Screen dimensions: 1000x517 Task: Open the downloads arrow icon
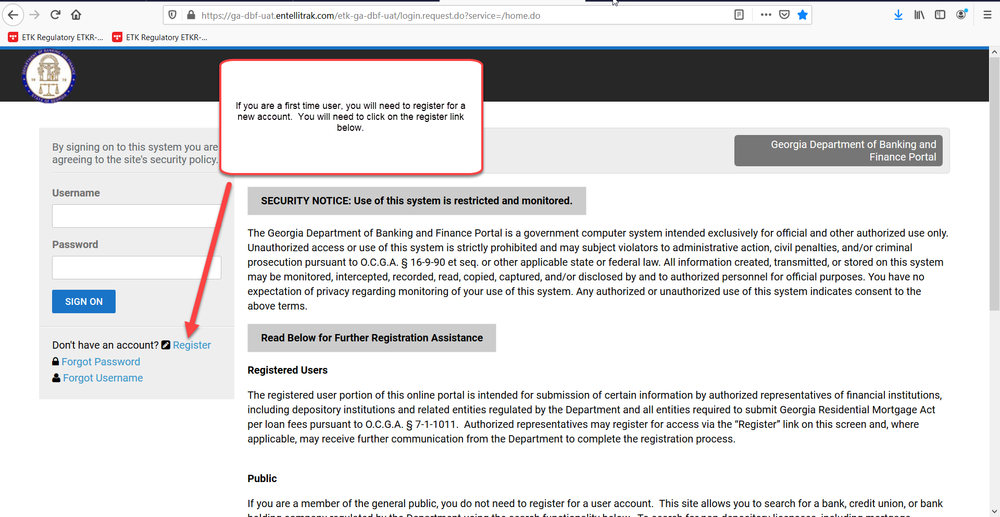click(897, 16)
